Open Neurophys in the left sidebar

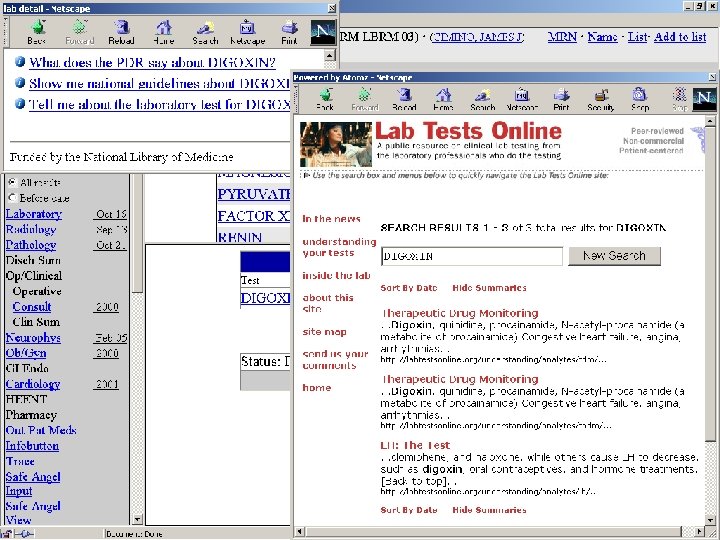coord(33,338)
